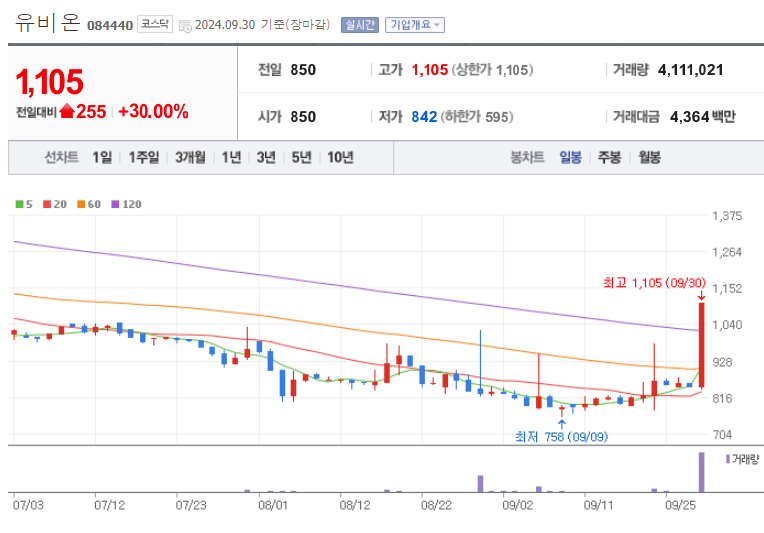
Task: Show the 10년 line chart
Action: 340,157
